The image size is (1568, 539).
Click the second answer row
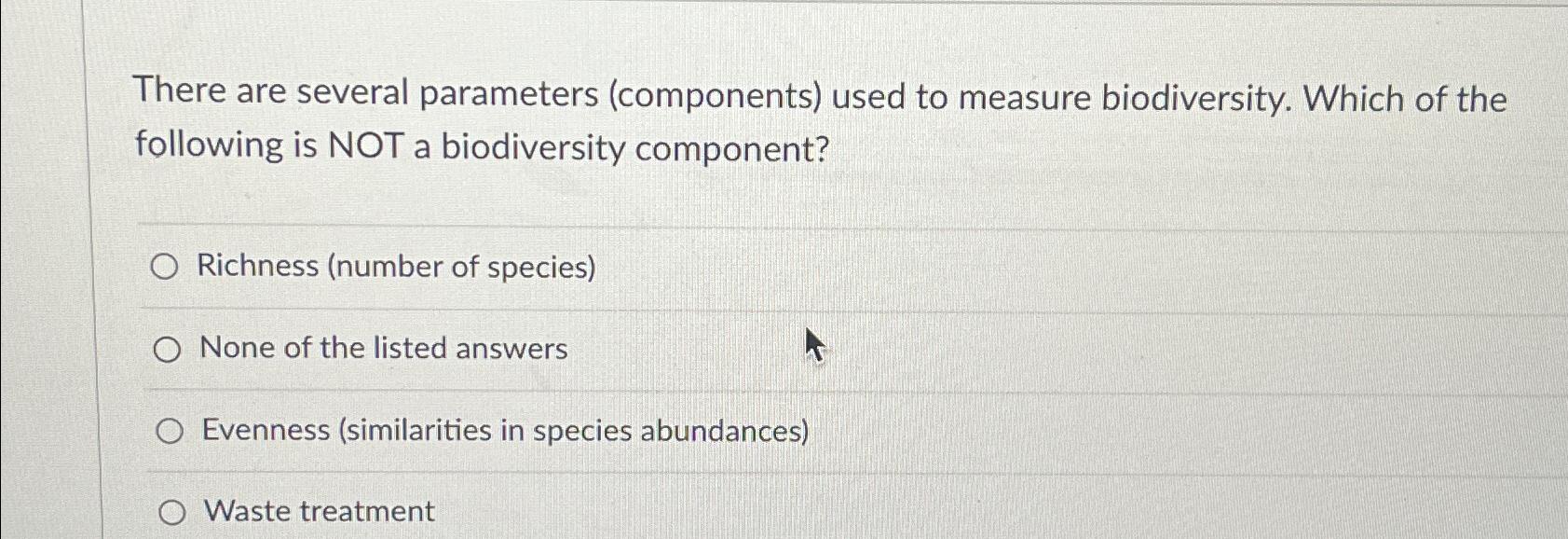652,350
